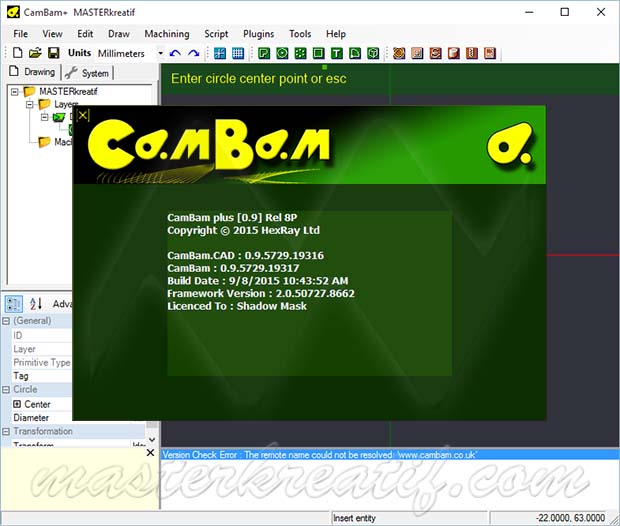Image resolution: width=620 pixels, height=526 pixels.
Task: Click the last orange machining toolbar icon
Action: click(490, 53)
